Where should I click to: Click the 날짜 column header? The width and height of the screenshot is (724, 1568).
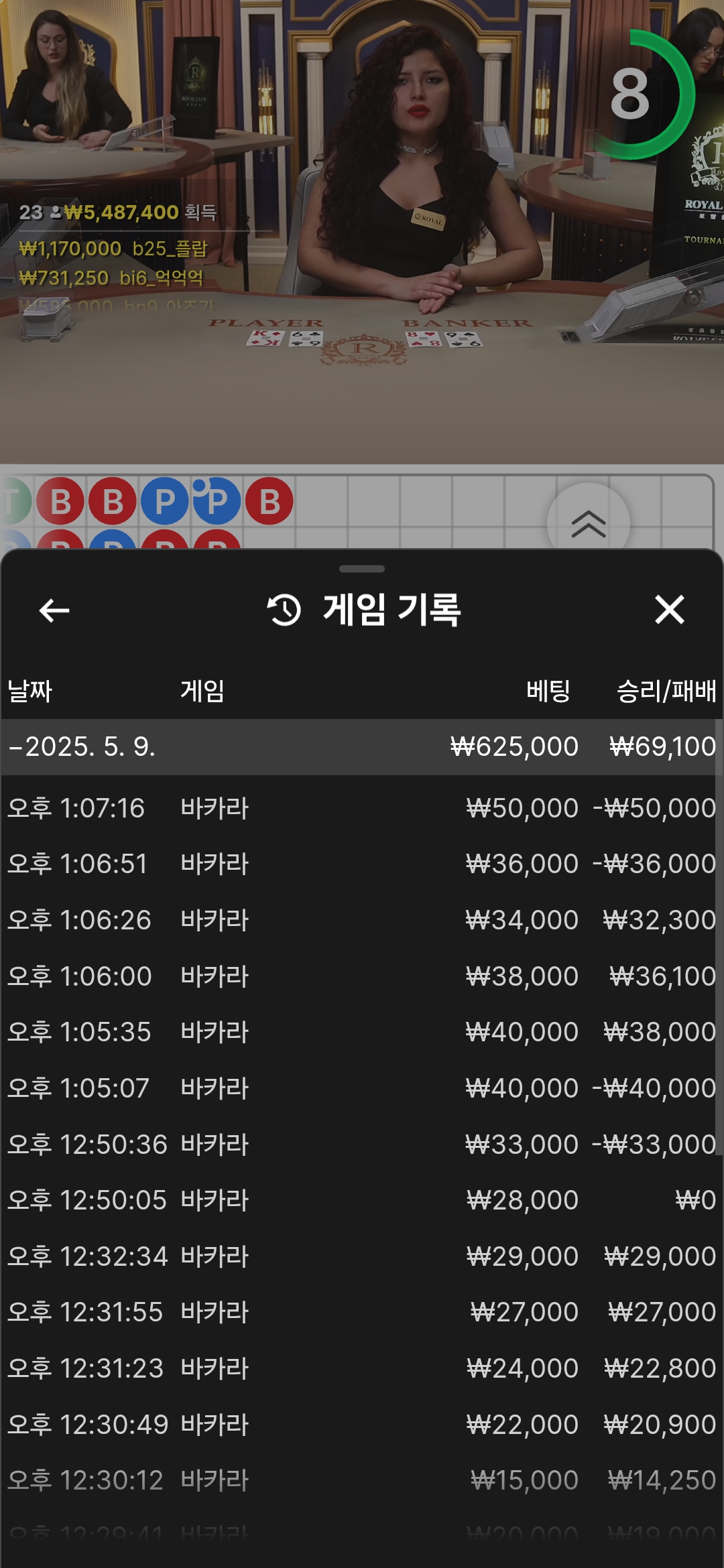[x=29, y=691]
